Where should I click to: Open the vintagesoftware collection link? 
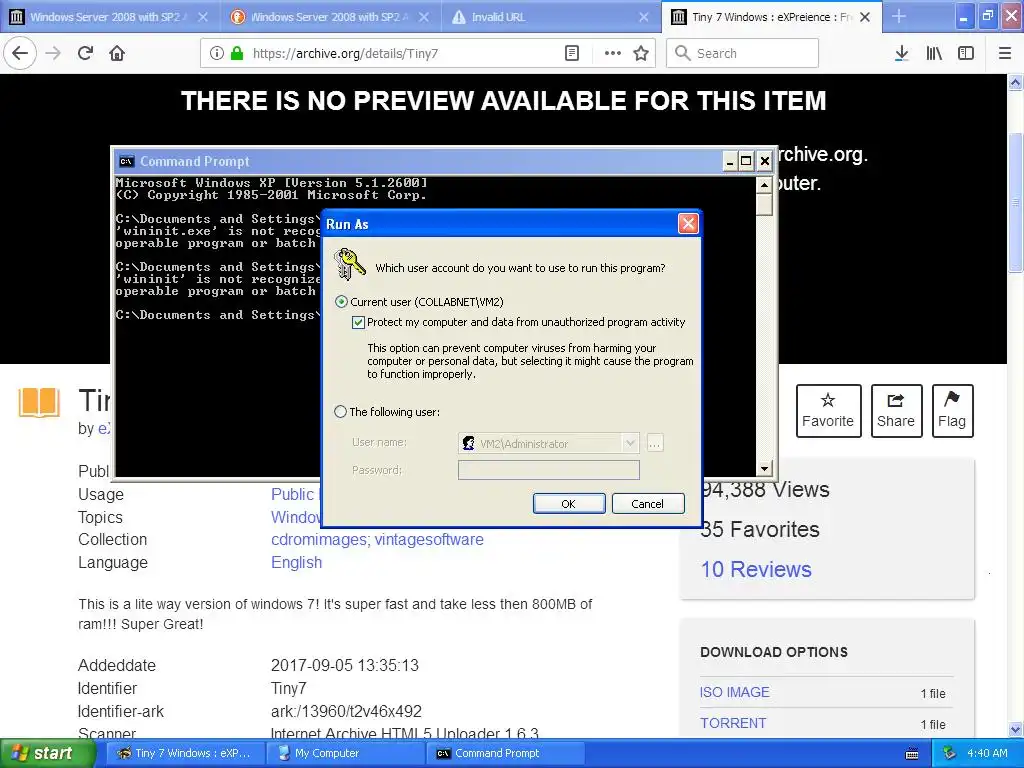point(429,539)
